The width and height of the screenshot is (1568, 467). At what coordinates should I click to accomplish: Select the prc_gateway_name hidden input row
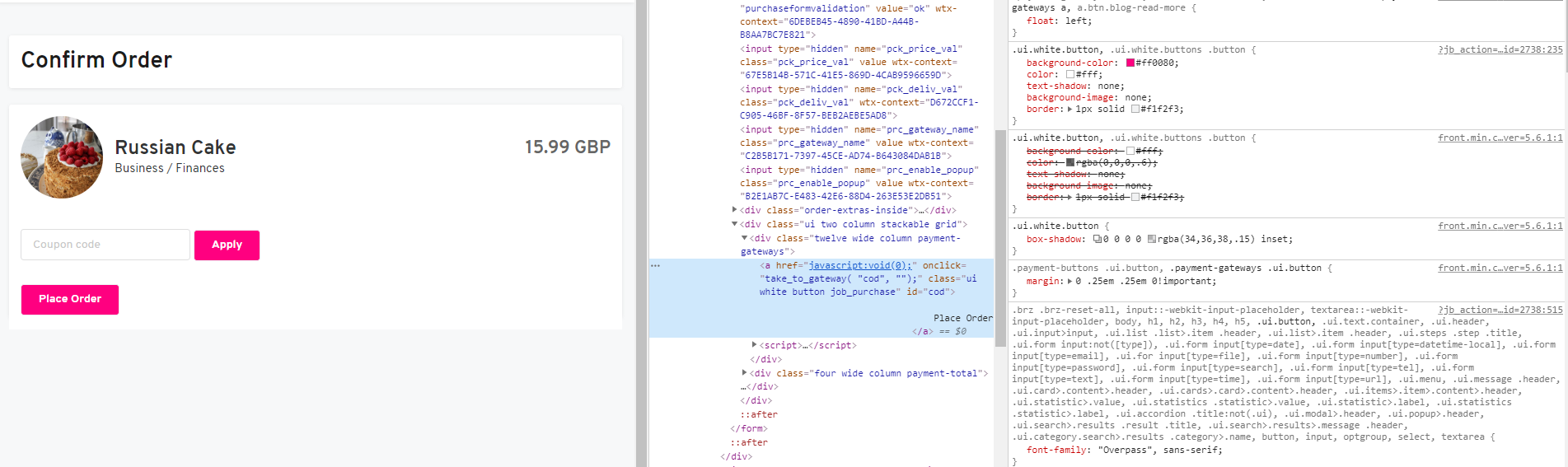[859, 142]
